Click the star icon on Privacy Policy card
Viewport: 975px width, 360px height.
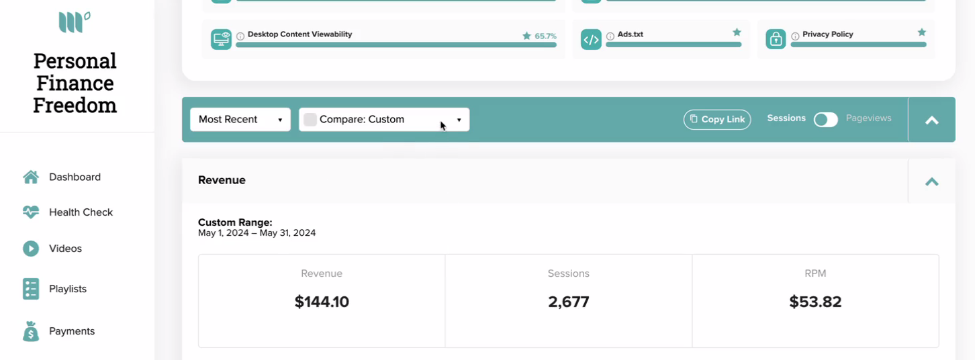[922, 32]
